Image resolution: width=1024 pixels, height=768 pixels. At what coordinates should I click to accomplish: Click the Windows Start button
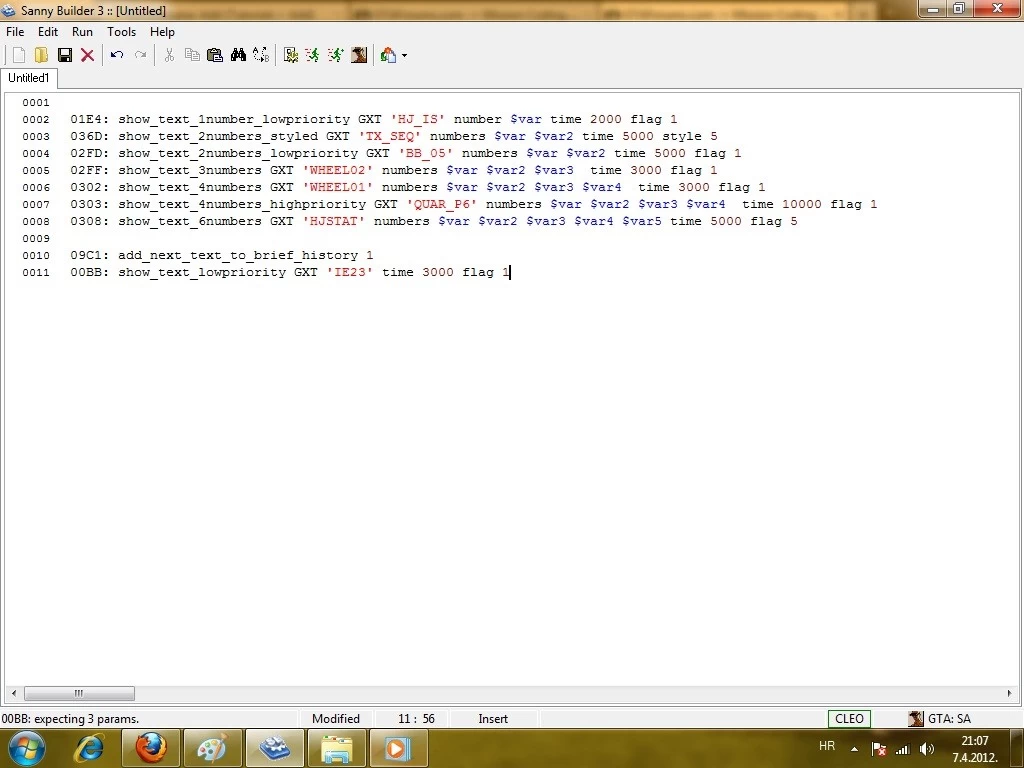(x=26, y=747)
